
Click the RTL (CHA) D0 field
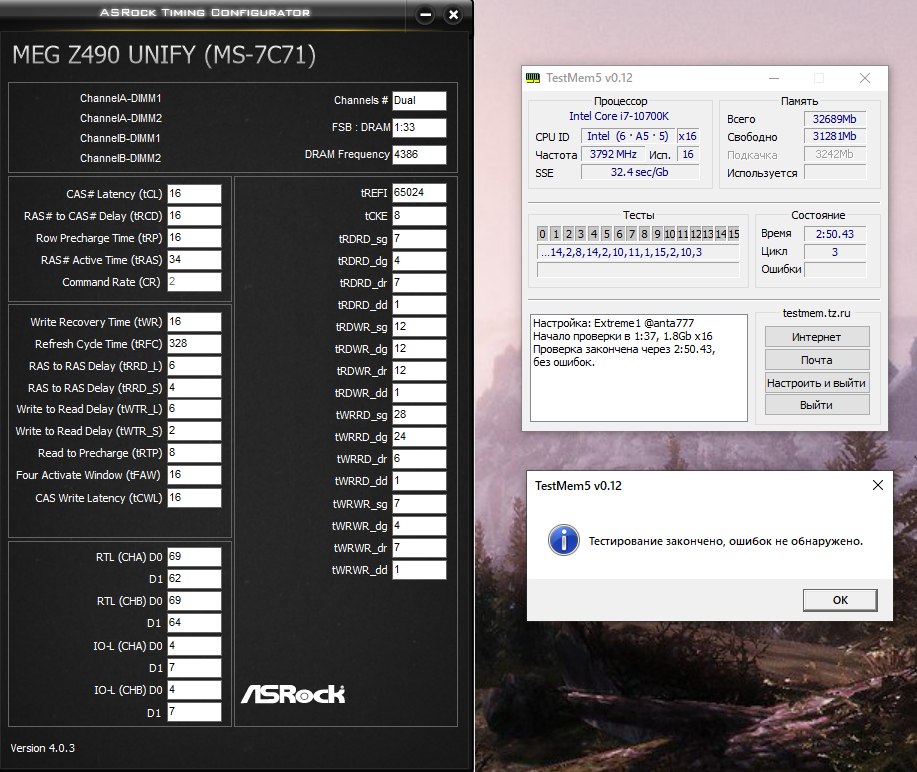[194, 557]
